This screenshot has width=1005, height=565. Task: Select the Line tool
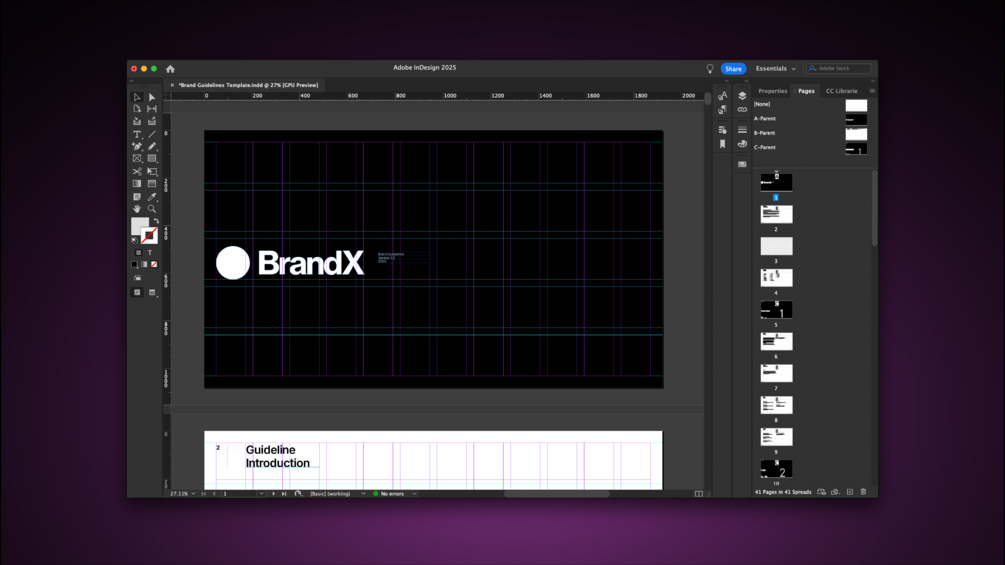pyautogui.click(x=152, y=135)
